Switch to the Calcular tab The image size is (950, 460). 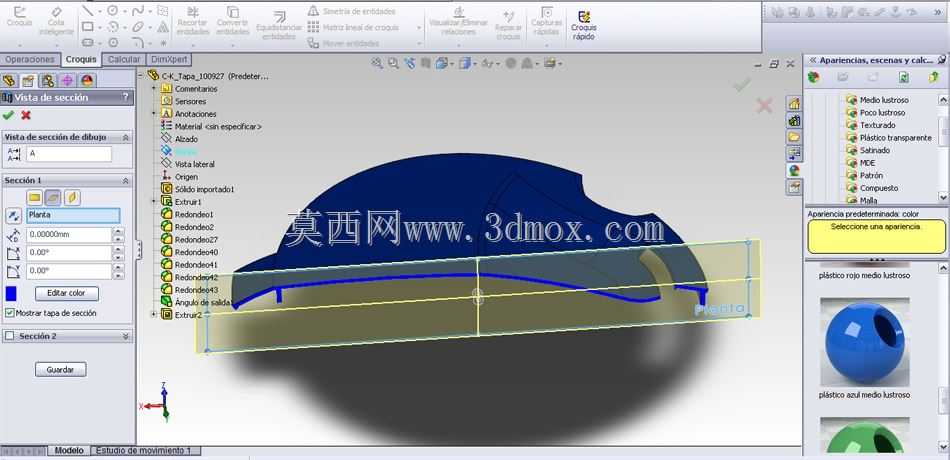(124, 59)
